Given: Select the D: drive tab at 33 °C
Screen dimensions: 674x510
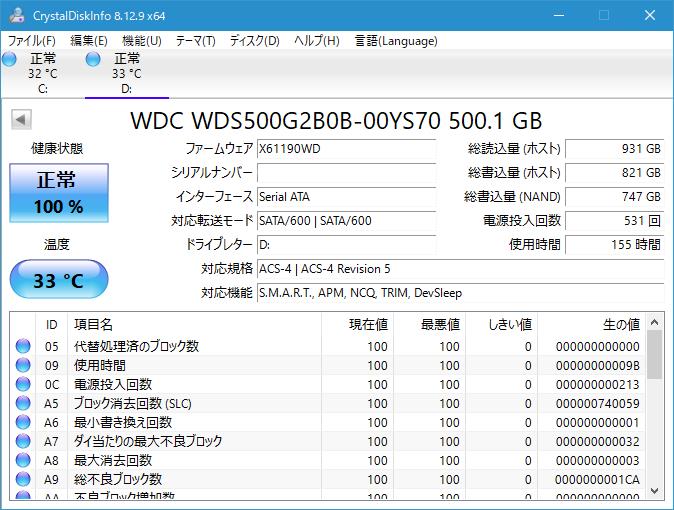Looking at the screenshot, I should 127,73.
